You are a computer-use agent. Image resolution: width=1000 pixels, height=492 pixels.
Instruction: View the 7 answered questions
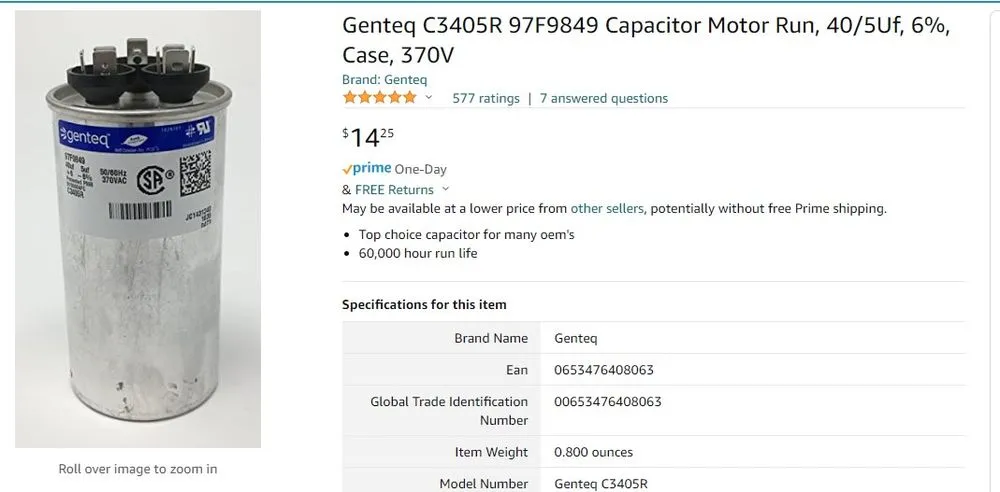click(x=604, y=98)
